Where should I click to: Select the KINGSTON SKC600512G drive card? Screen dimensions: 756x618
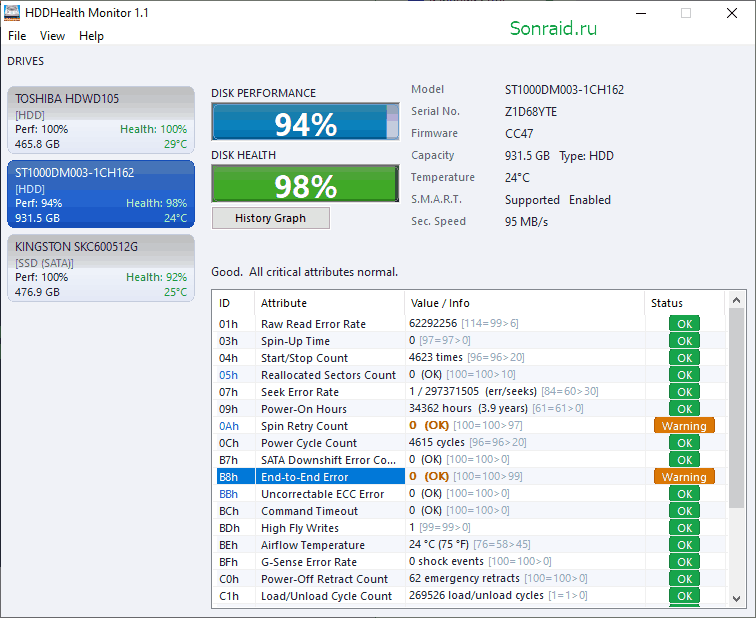(x=101, y=268)
